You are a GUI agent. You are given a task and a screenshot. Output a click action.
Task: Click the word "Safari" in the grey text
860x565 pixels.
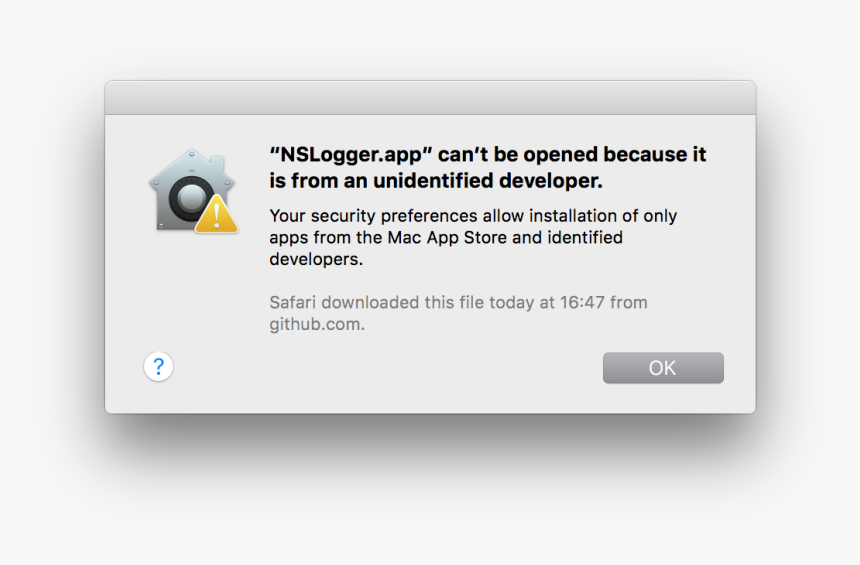(x=293, y=302)
